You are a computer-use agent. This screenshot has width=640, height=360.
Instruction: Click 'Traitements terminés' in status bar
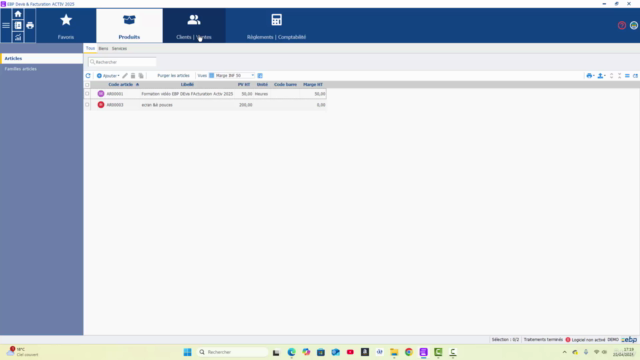click(x=543, y=340)
